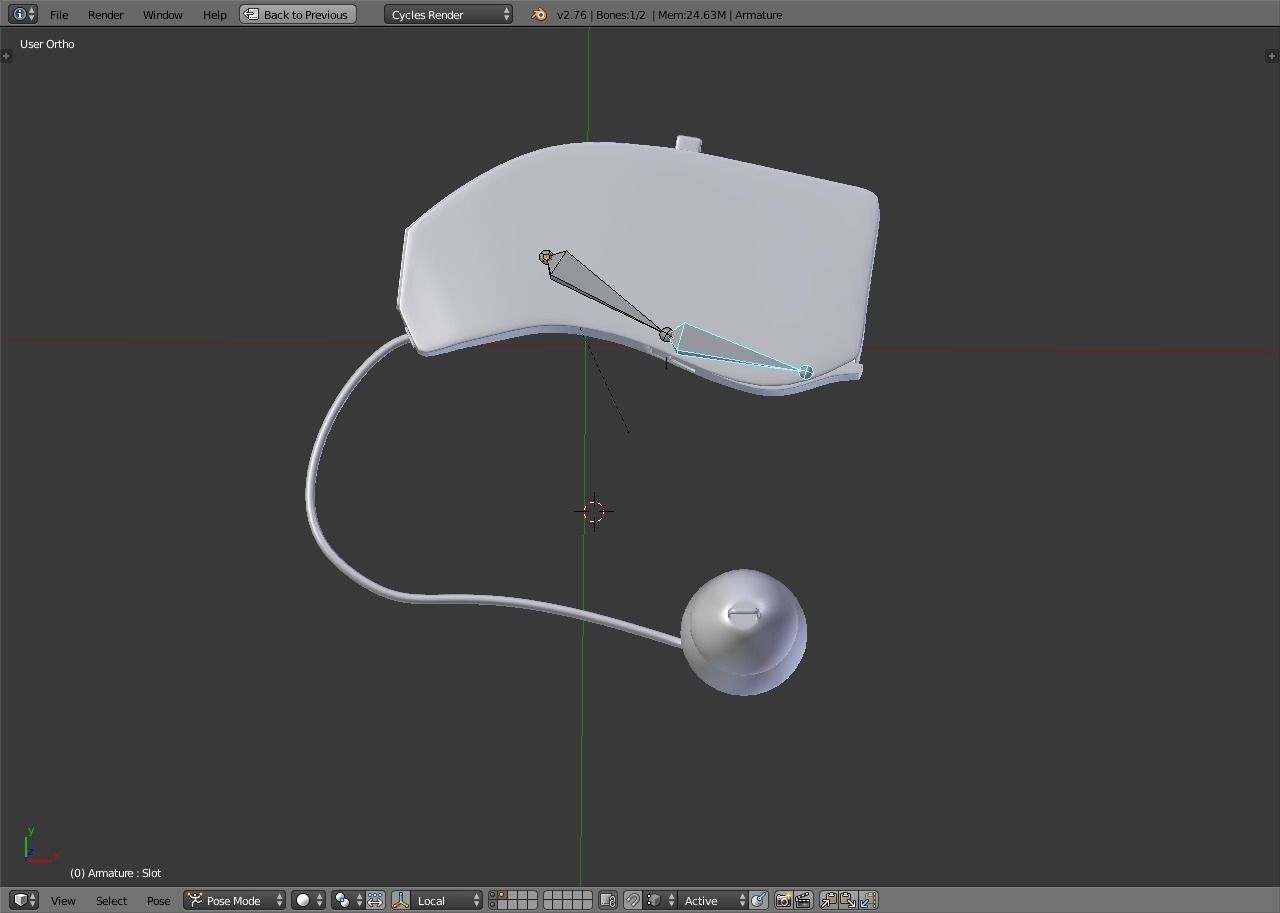Click 'User Ortho' view label
1280x913 pixels.
(x=47, y=44)
